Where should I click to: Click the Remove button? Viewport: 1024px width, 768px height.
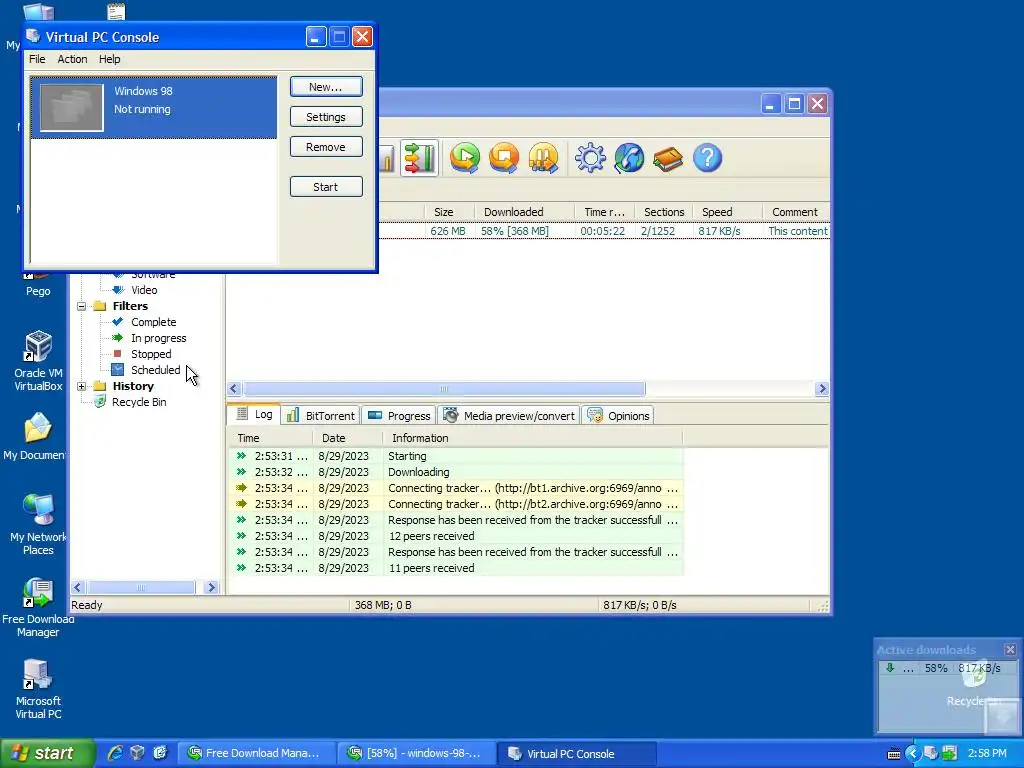coord(326,147)
